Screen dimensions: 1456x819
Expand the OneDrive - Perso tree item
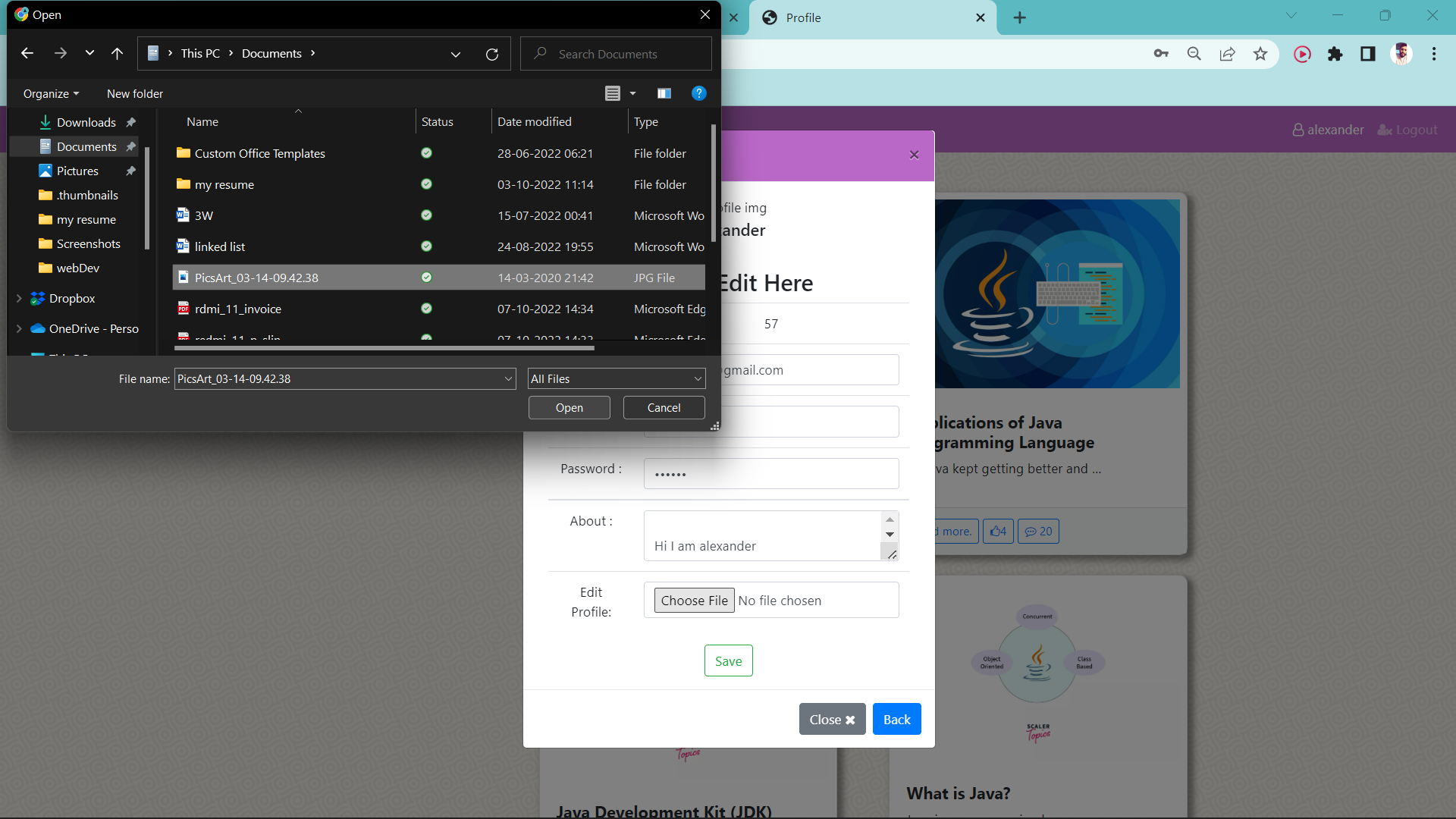coord(19,328)
